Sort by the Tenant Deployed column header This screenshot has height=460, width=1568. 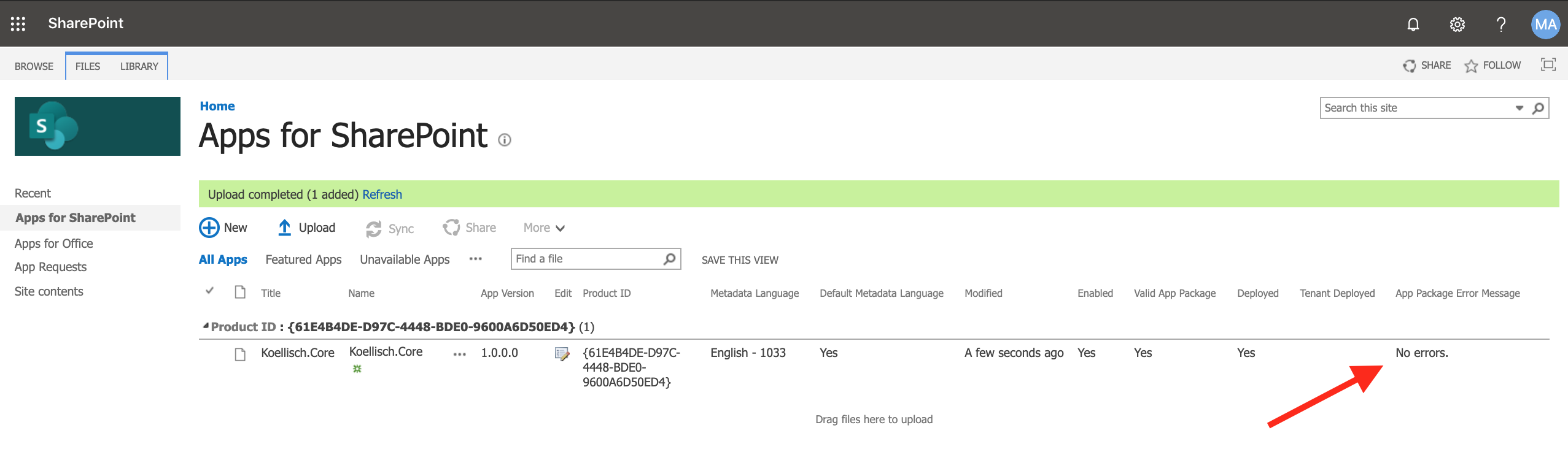1337,293
